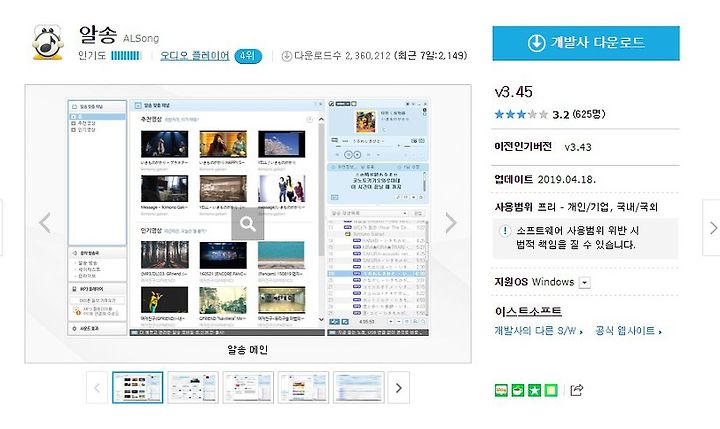Click the rating count (625명)
The height and width of the screenshot is (429, 720).
click(589, 114)
